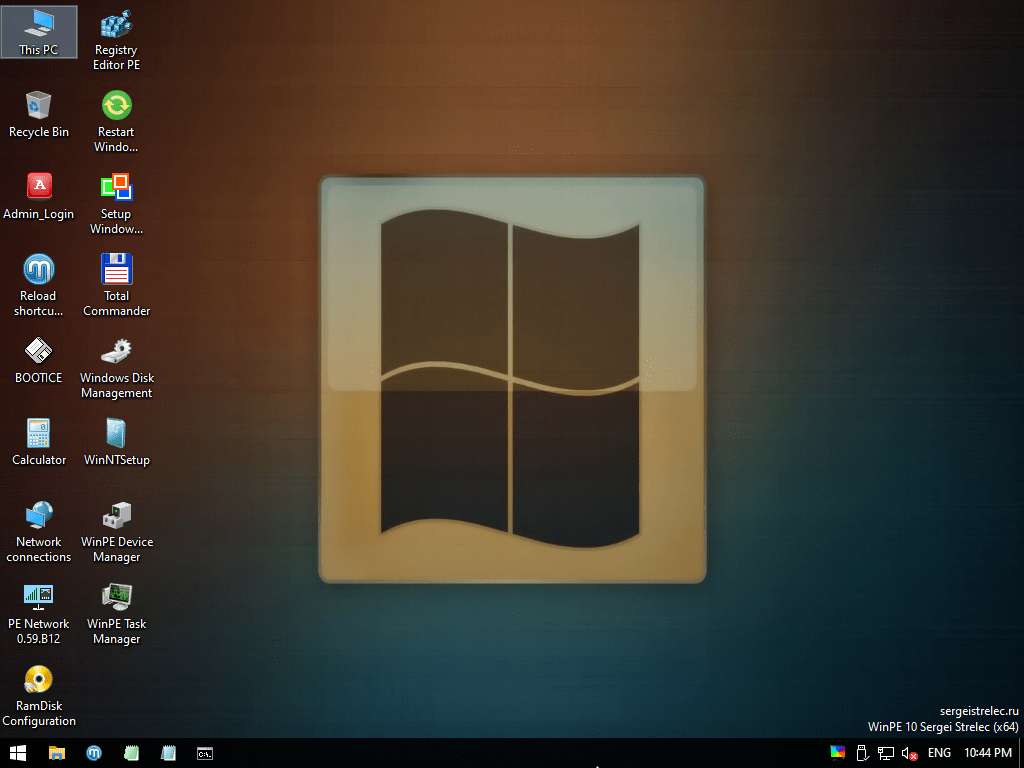Click the BOOTICE desktop icon
Screen dimensions: 1024x768
coord(39,352)
